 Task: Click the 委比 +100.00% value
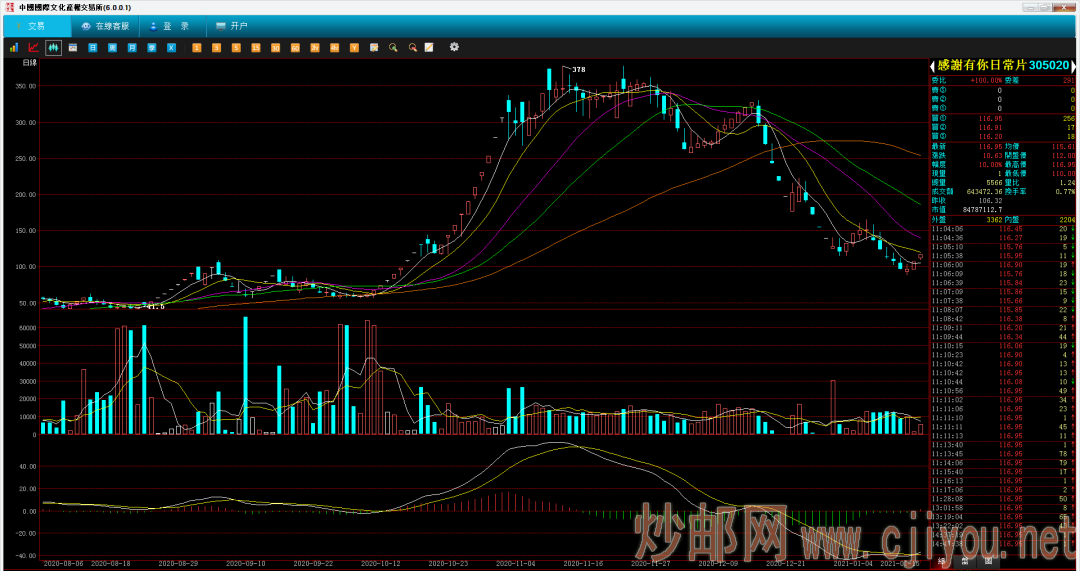(x=986, y=81)
